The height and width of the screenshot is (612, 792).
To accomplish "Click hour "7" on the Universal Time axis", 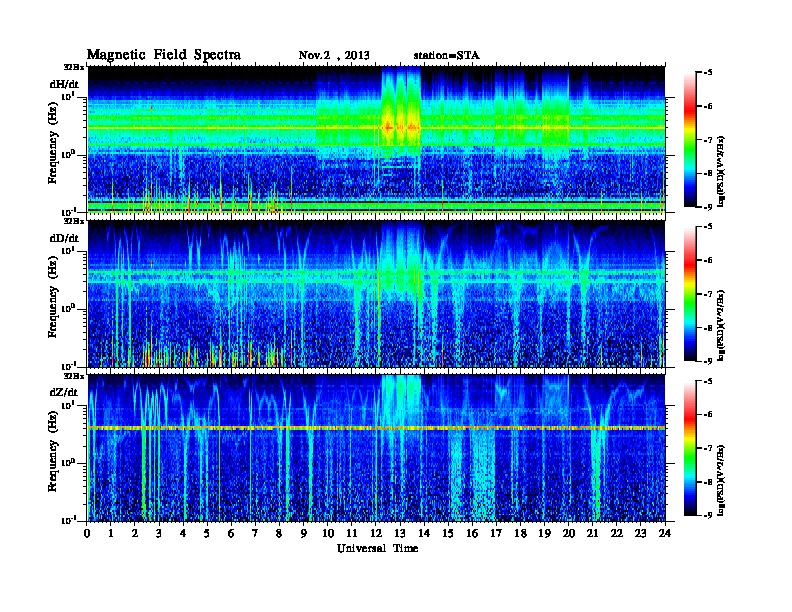I will coord(256,533).
